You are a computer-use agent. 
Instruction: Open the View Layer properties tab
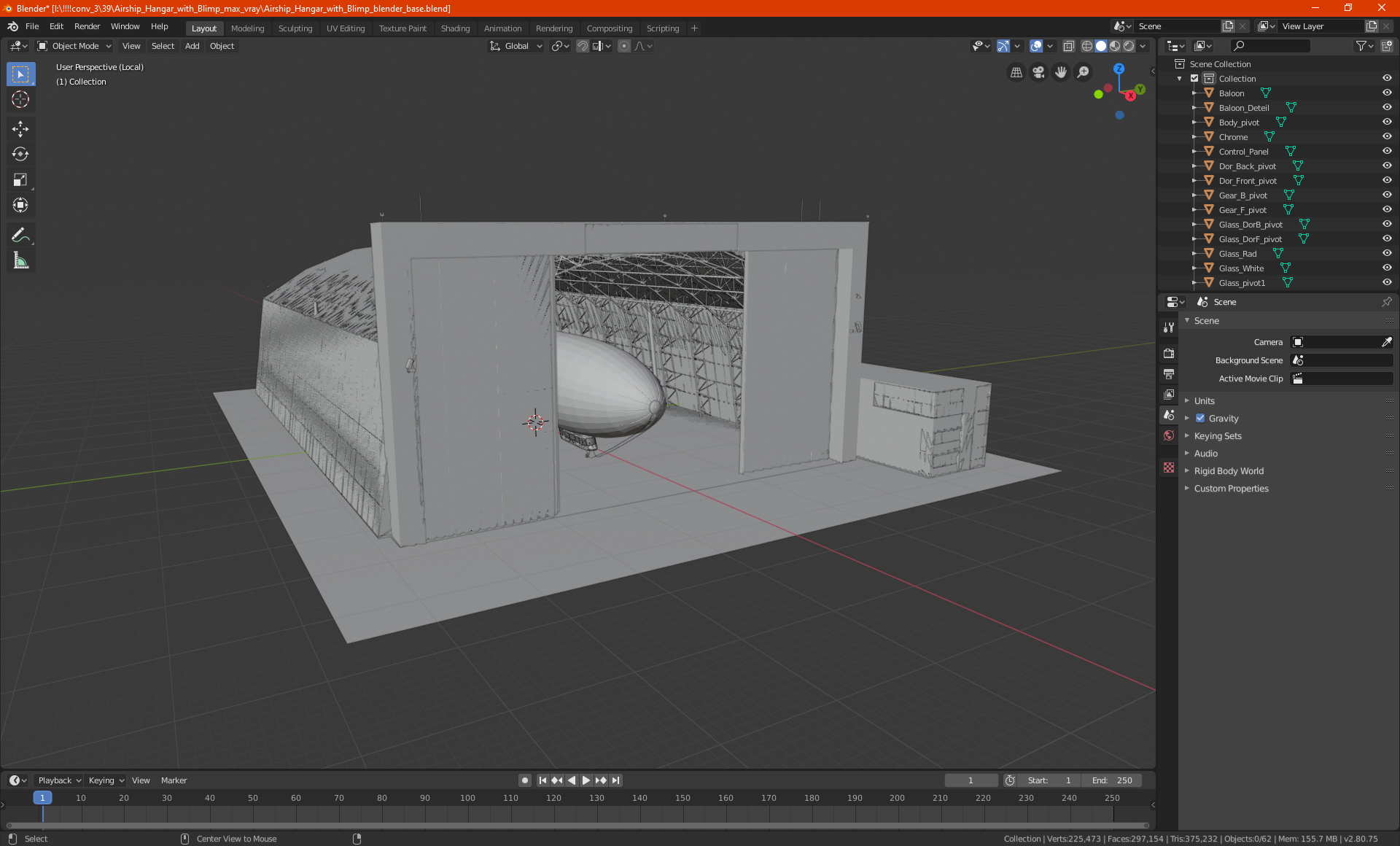pyautogui.click(x=1169, y=394)
